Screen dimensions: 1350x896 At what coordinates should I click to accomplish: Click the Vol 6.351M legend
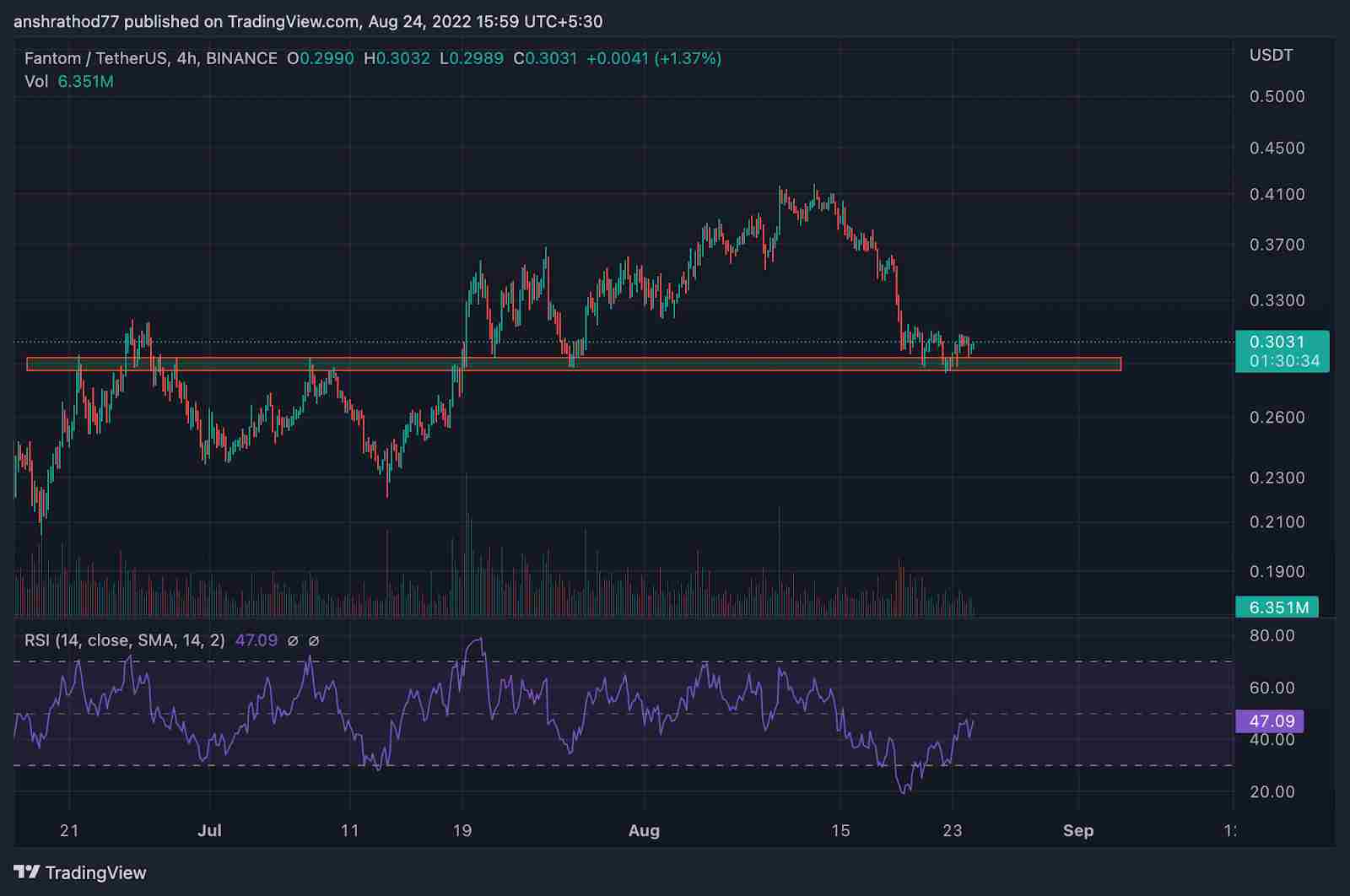point(69,82)
